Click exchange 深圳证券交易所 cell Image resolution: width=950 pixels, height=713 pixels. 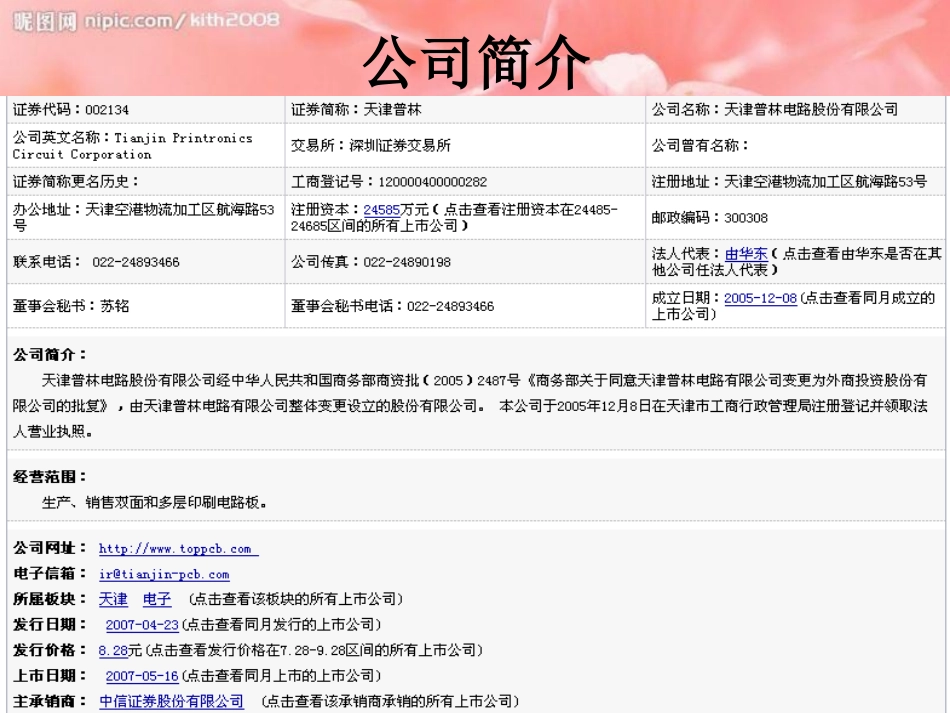[465, 145]
